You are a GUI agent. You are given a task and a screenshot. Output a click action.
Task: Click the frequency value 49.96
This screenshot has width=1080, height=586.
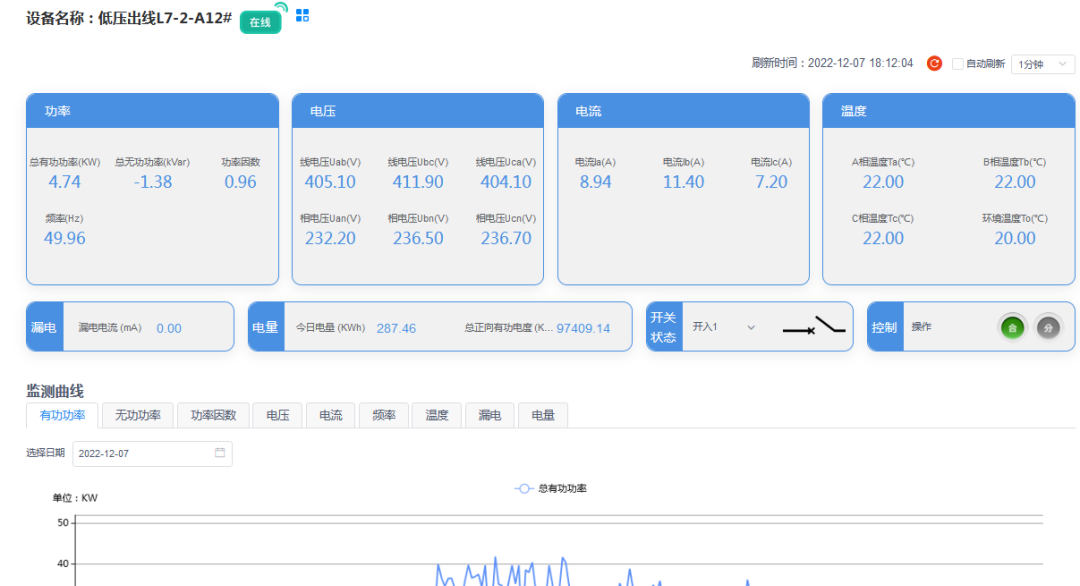point(65,238)
